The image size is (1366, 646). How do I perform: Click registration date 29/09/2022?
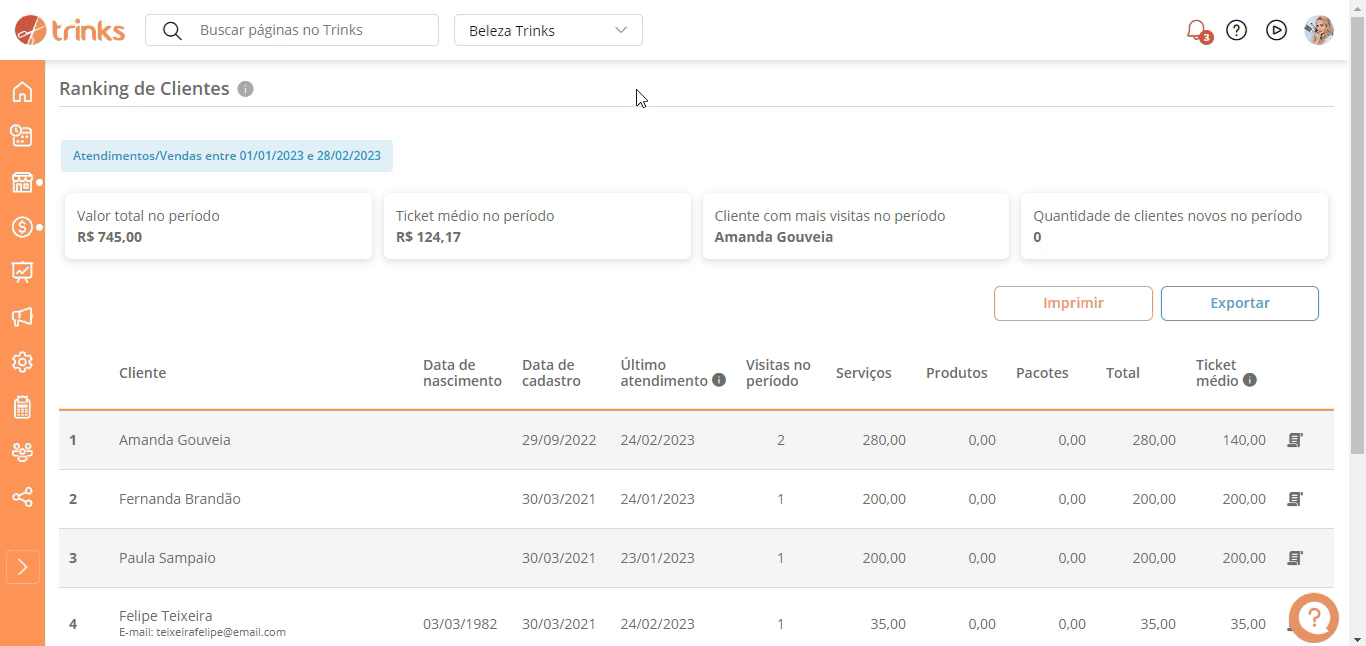click(x=559, y=440)
